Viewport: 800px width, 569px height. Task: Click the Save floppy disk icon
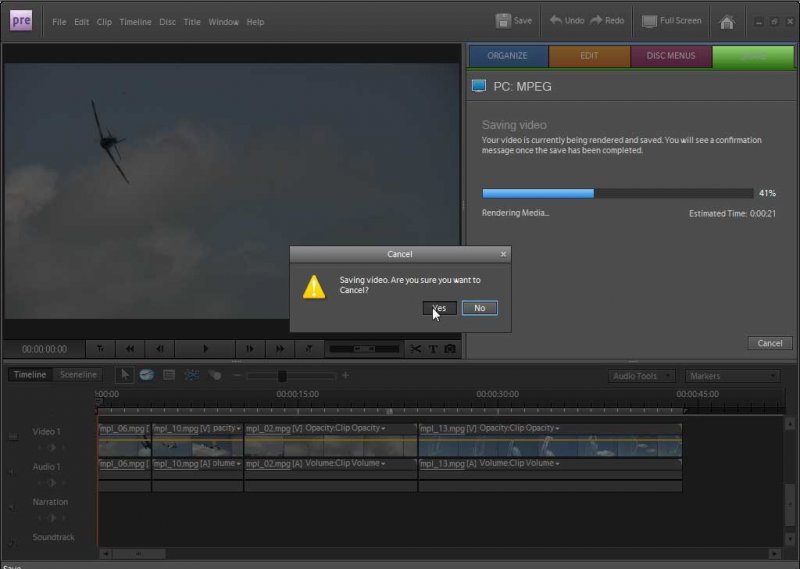[503, 21]
